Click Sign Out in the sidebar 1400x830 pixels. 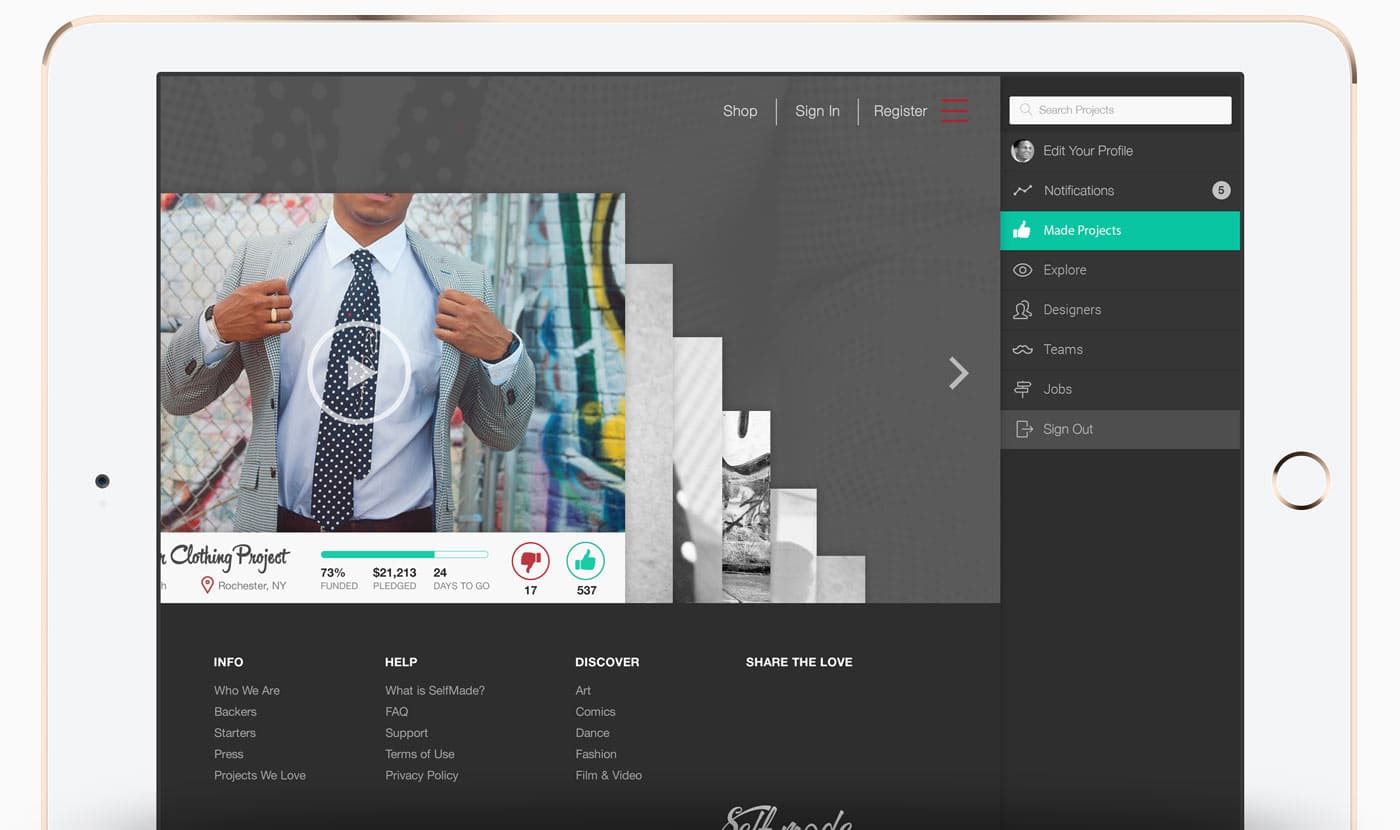pos(1120,429)
